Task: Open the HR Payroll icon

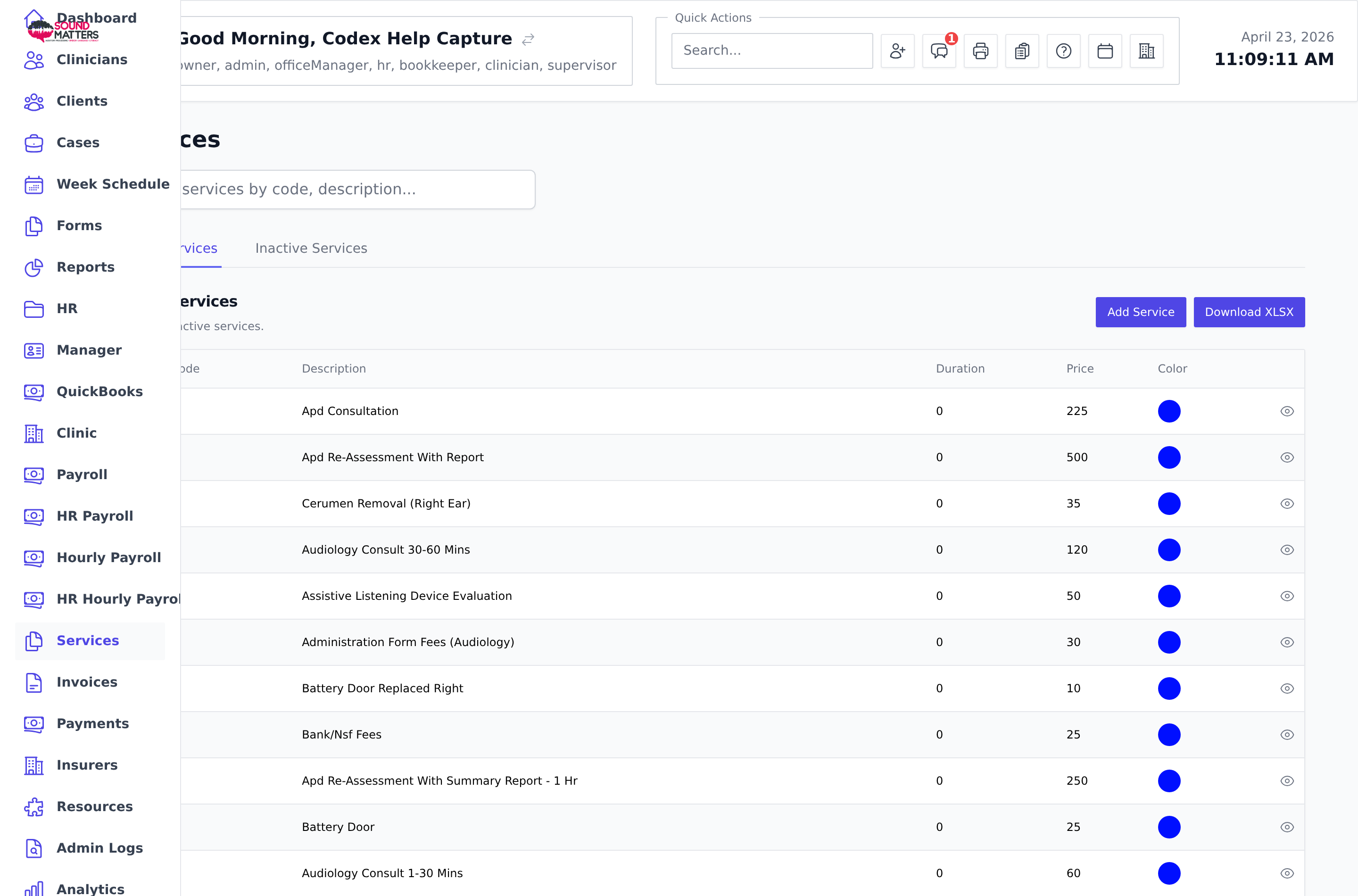Action: tap(33, 516)
